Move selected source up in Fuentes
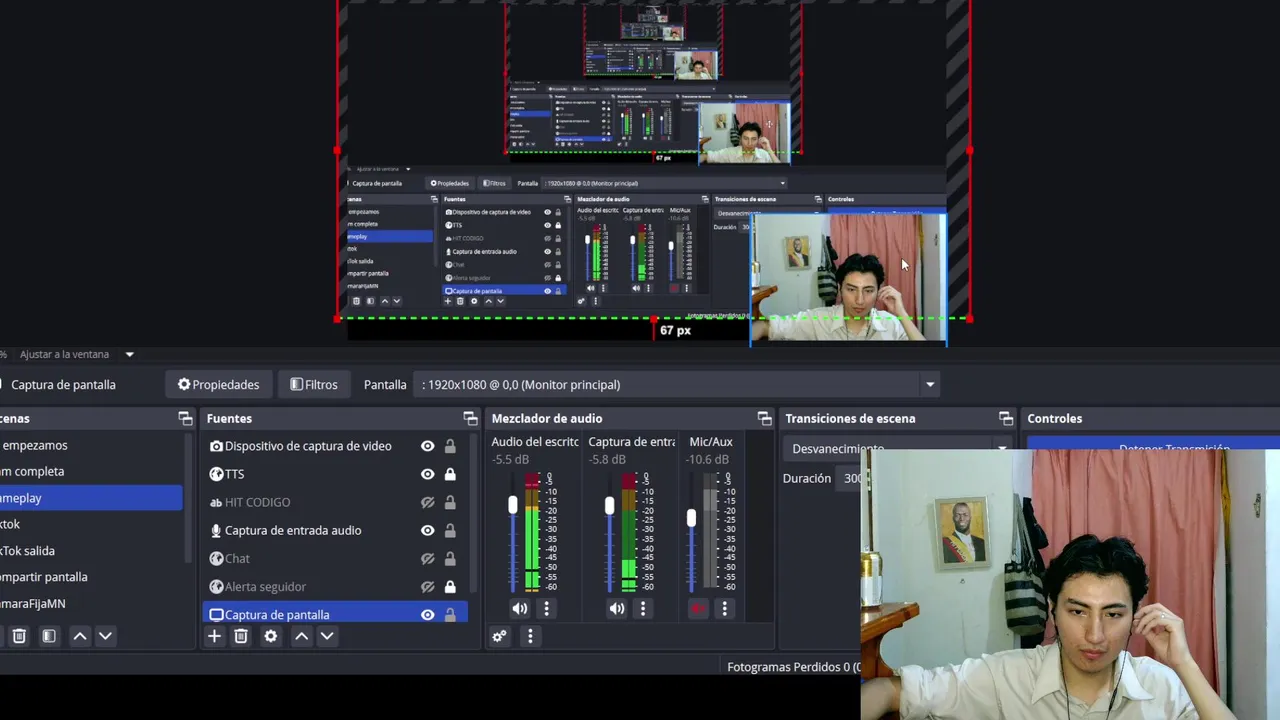This screenshot has width=1280, height=720. pyautogui.click(x=301, y=636)
